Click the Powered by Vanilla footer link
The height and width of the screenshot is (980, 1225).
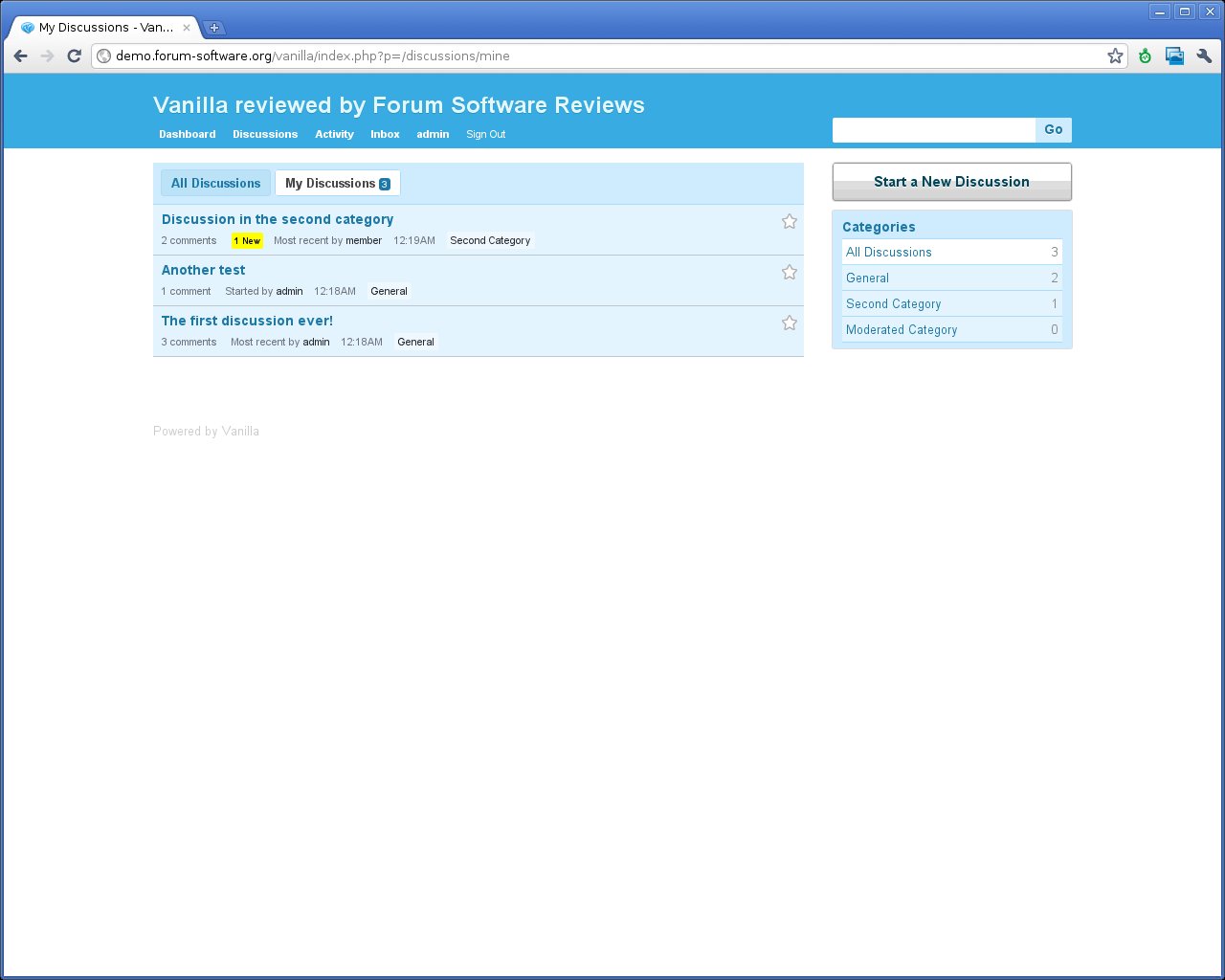tap(206, 431)
